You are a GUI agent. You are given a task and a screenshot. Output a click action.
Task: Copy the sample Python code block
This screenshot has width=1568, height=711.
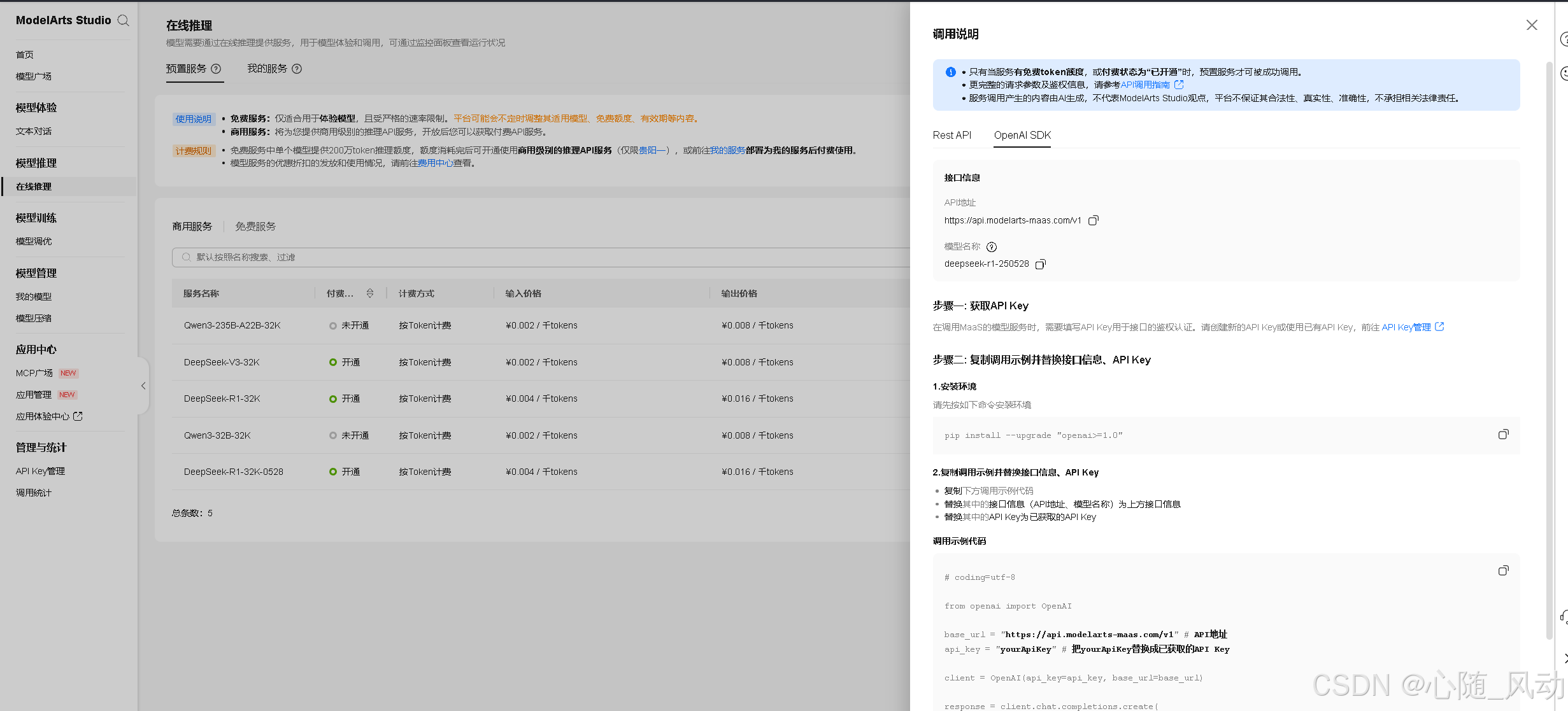1503,570
